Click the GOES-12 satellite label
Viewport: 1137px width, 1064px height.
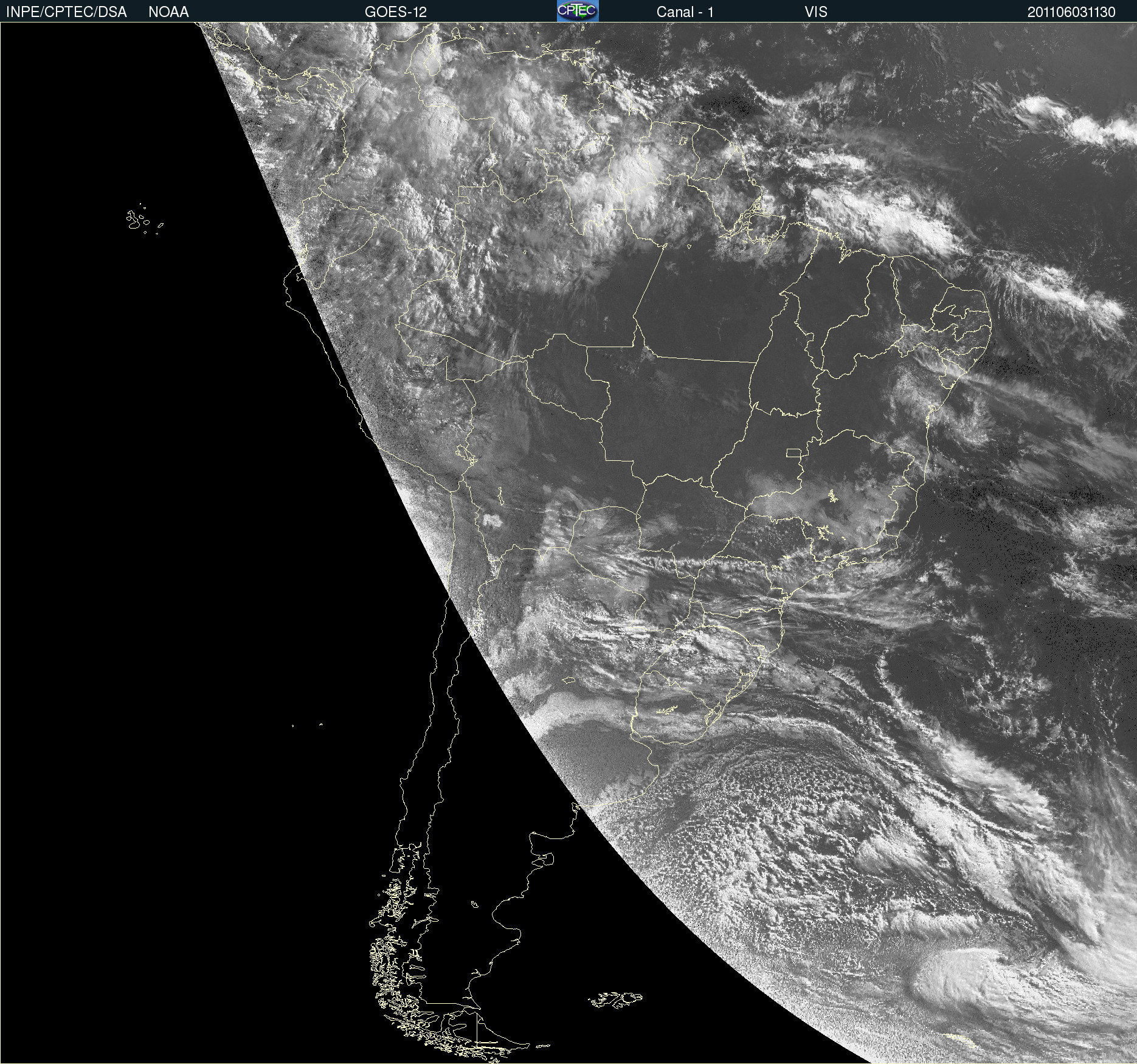396,12
